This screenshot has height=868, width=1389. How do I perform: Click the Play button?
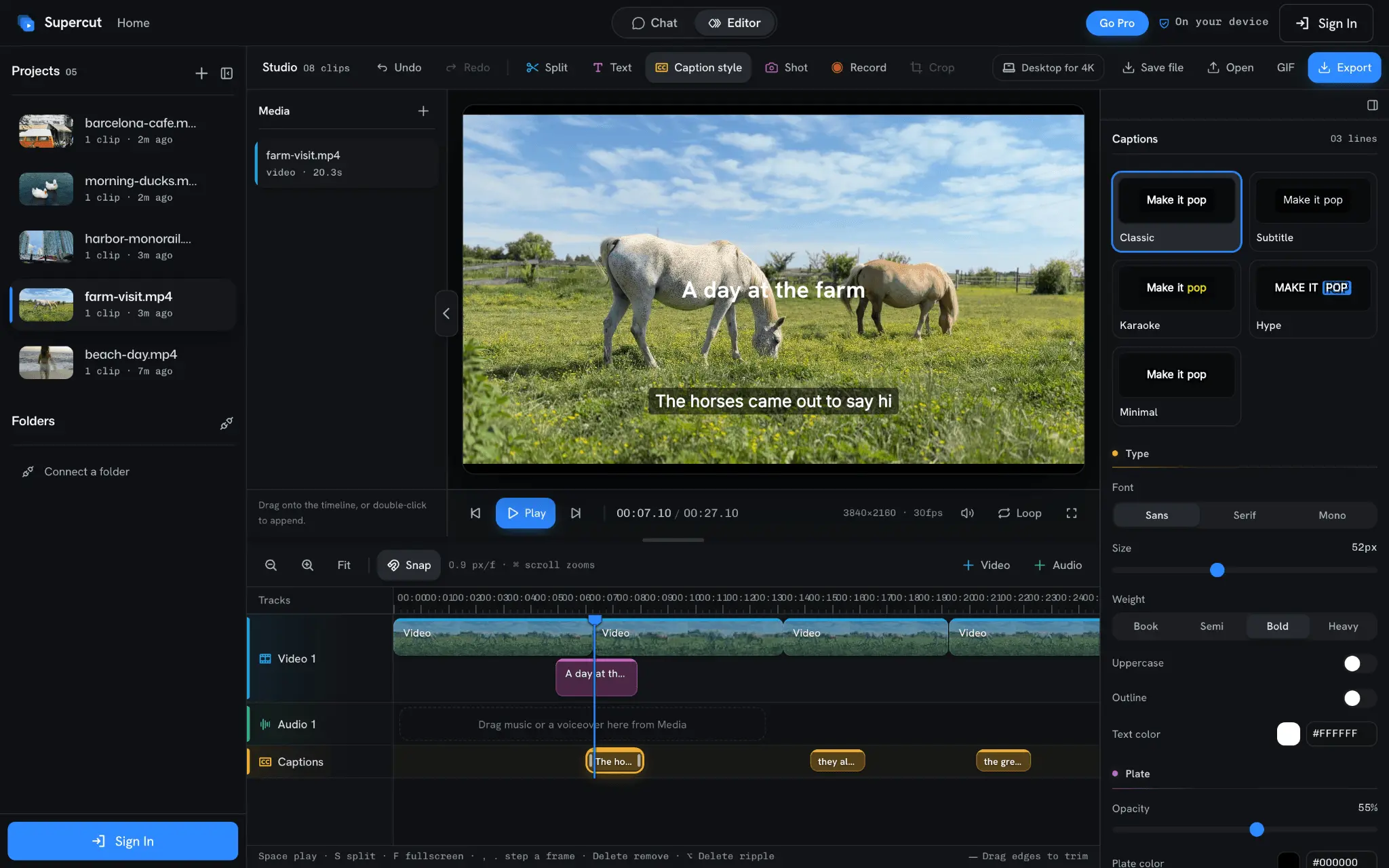(x=526, y=513)
